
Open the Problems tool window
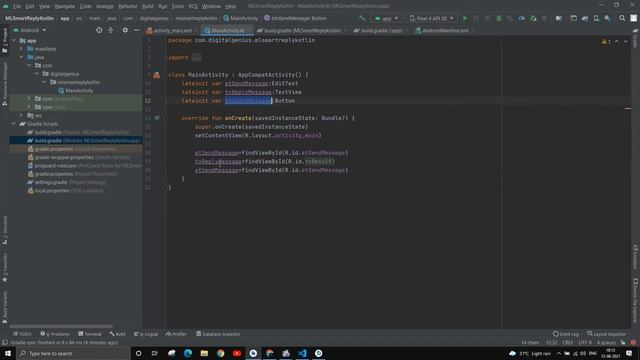pyautogui.click(x=55, y=334)
